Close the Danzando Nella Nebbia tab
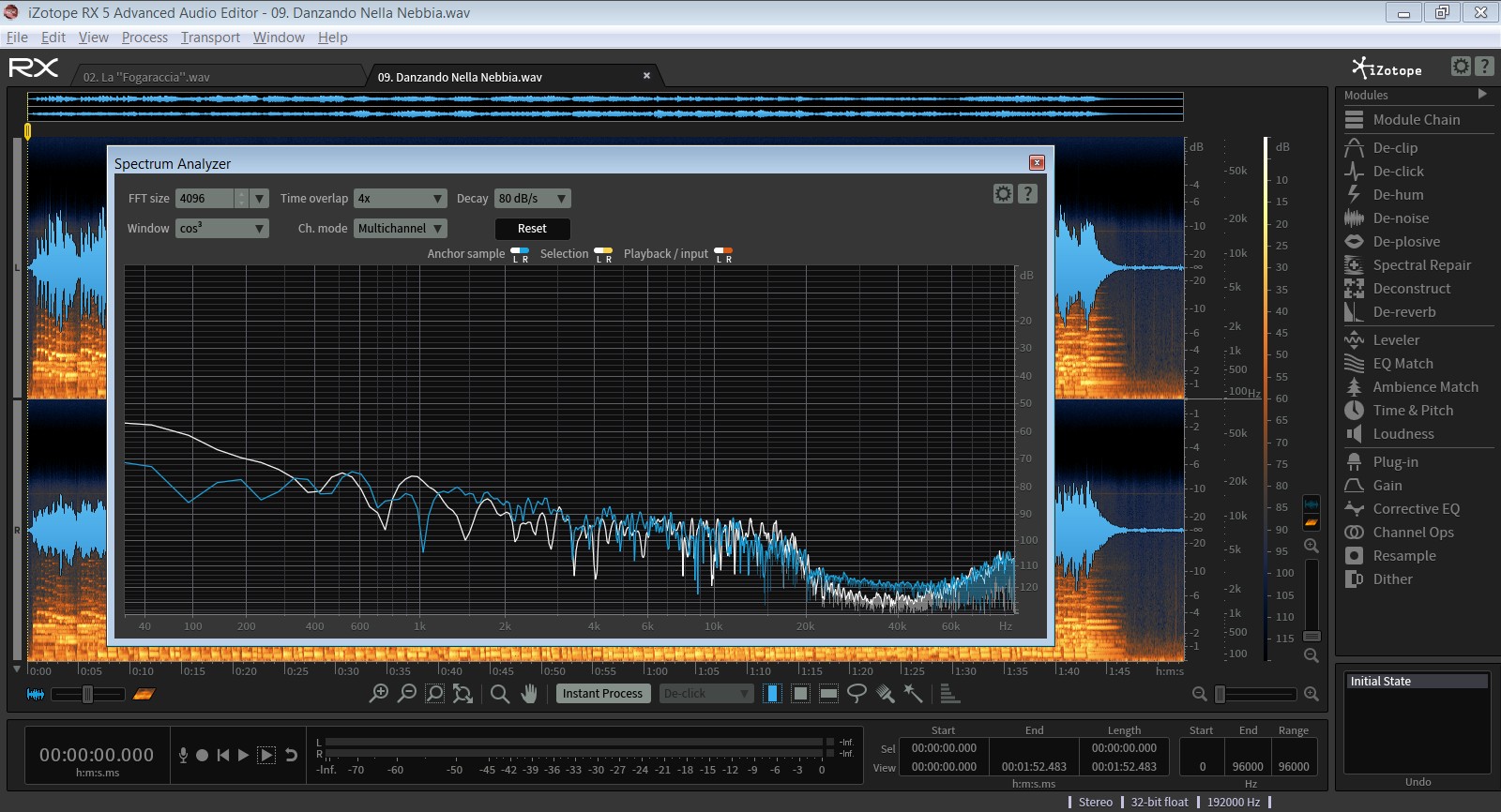Image resolution: width=1501 pixels, height=812 pixels. click(x=646, y=76)
